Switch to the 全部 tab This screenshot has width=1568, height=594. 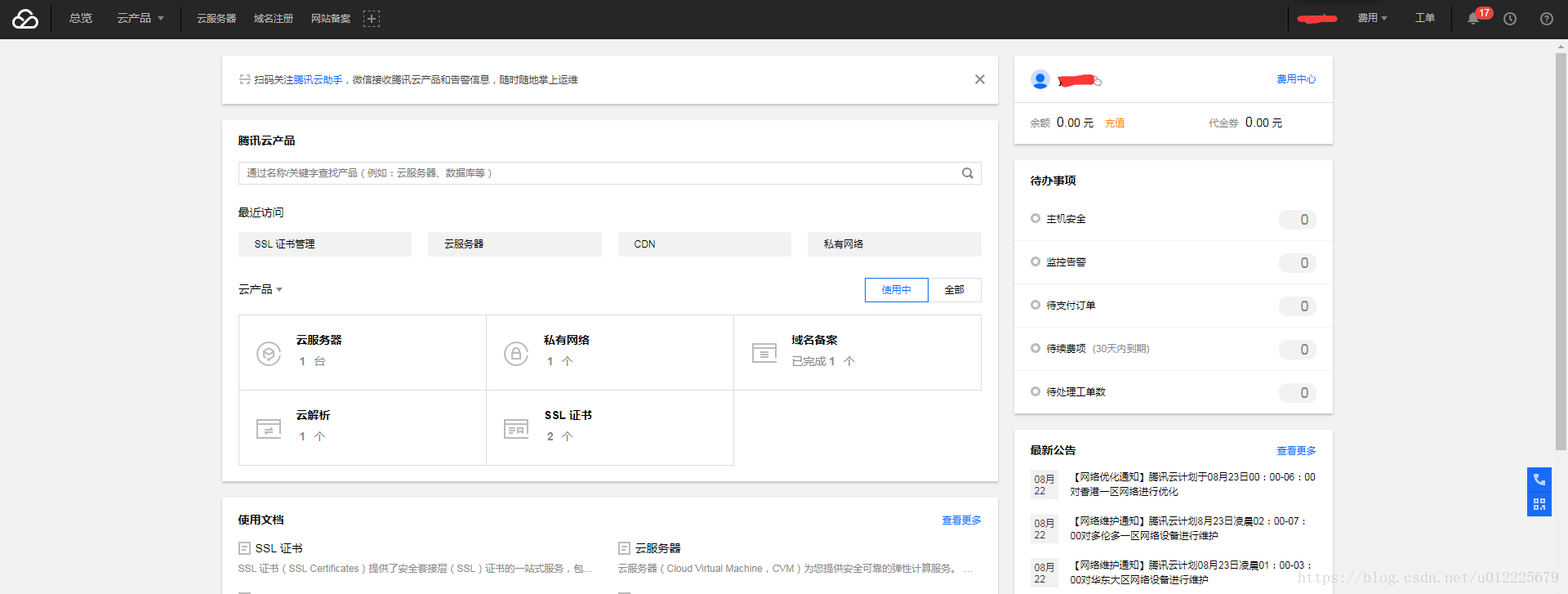(955, 290)
